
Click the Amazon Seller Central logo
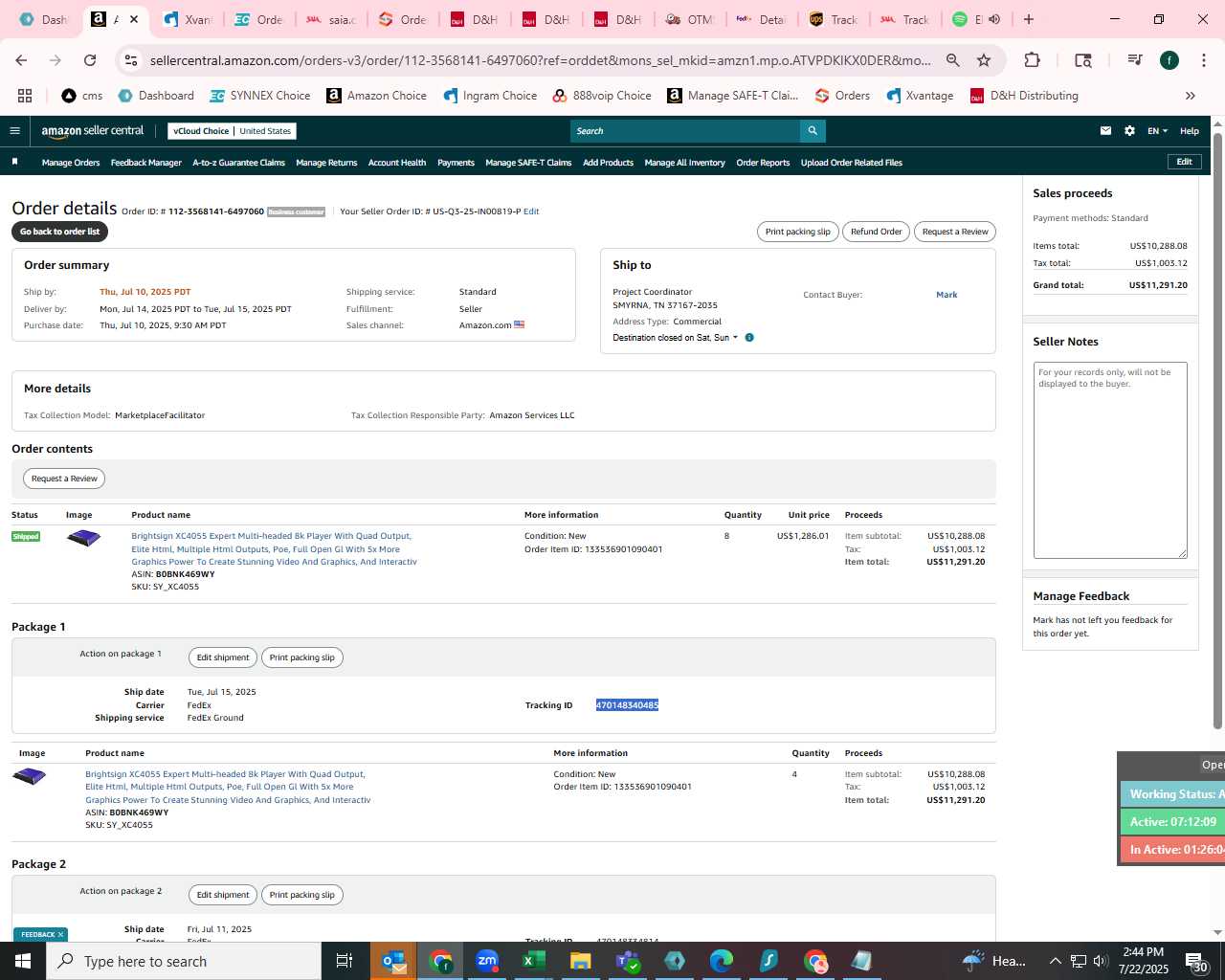(93, 131)
